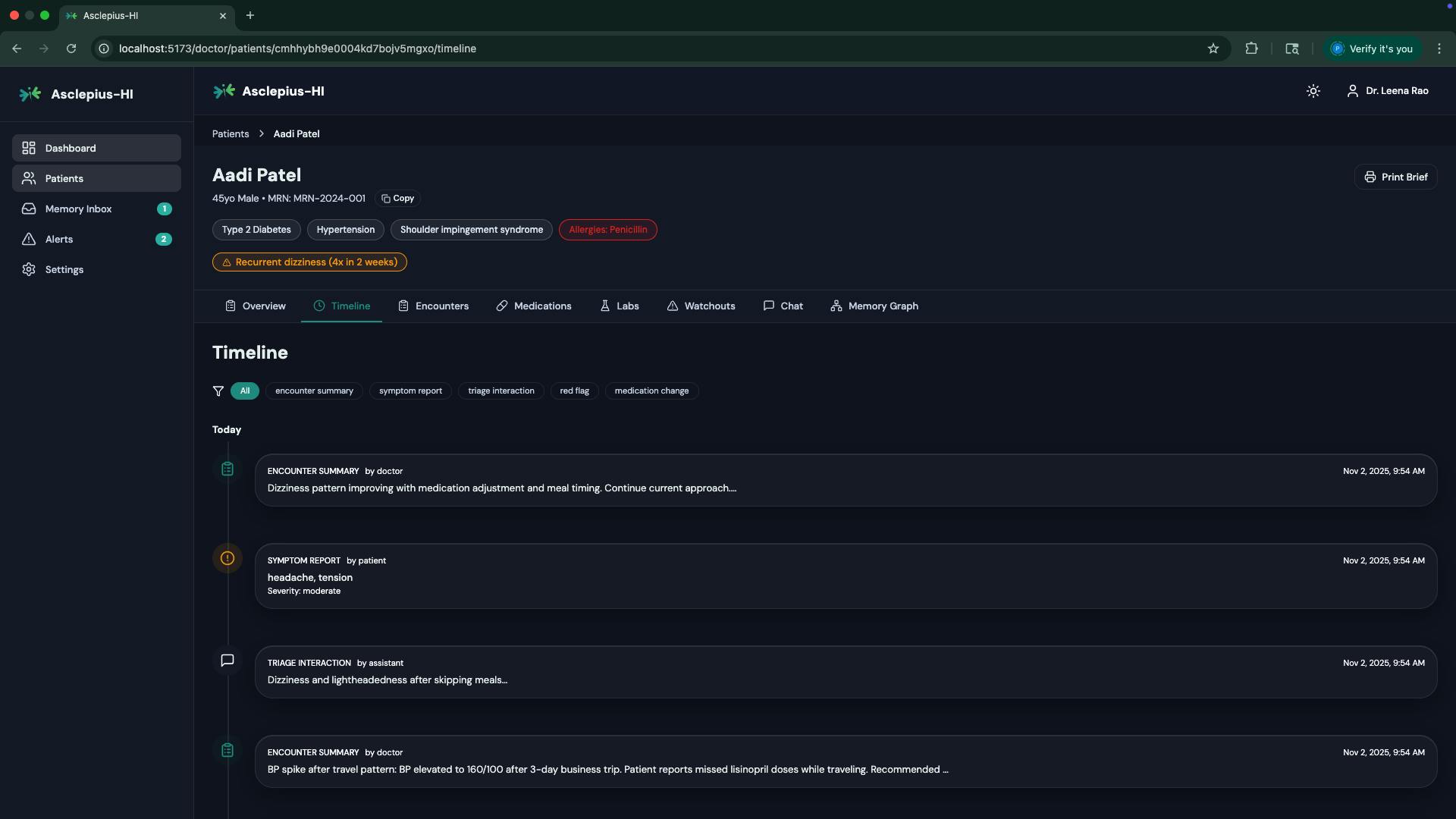
Task: Click the first encounter summary clipboard icon
Action: [227, 469]
